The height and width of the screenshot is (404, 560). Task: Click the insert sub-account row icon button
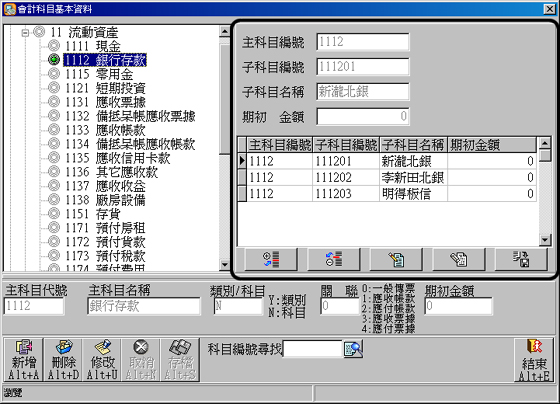(x=271, y=259)
